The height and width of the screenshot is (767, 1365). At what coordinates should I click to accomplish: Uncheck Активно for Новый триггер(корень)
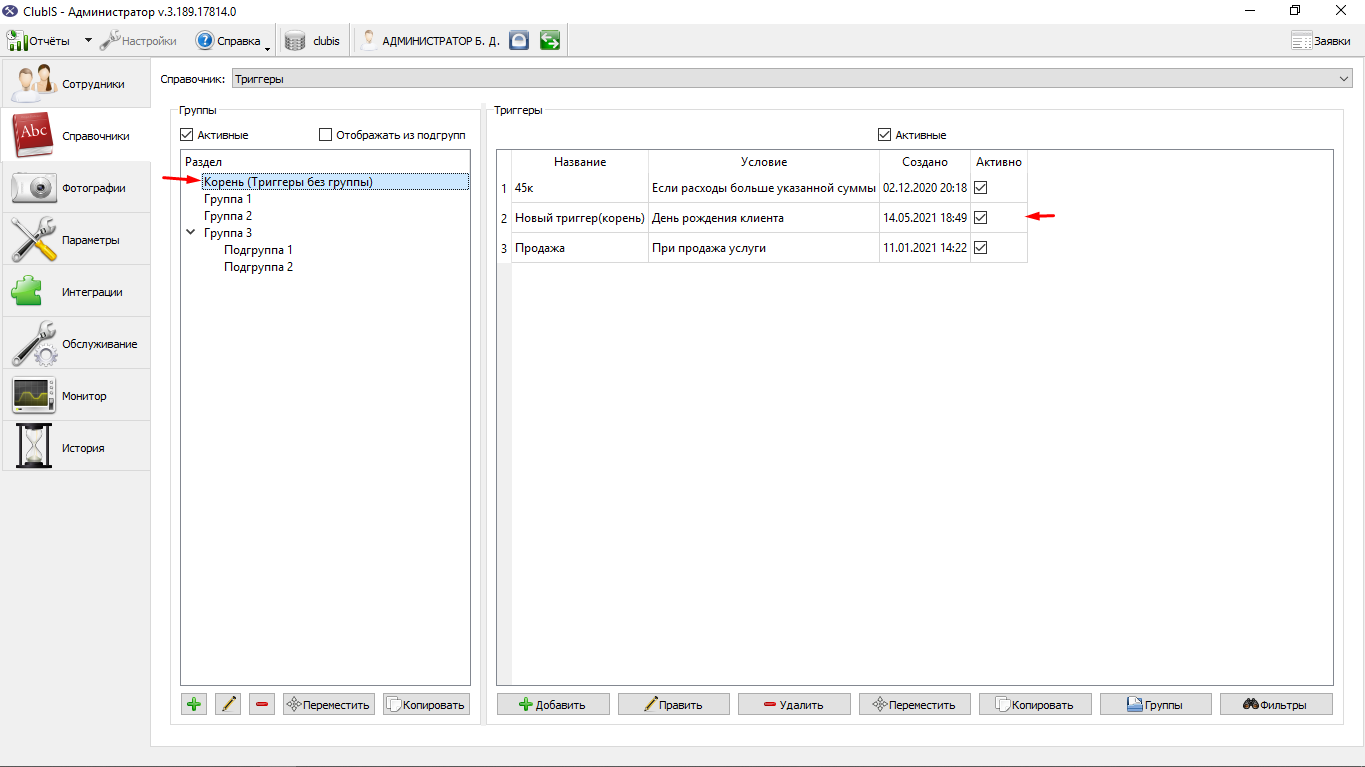pos(980,217)
